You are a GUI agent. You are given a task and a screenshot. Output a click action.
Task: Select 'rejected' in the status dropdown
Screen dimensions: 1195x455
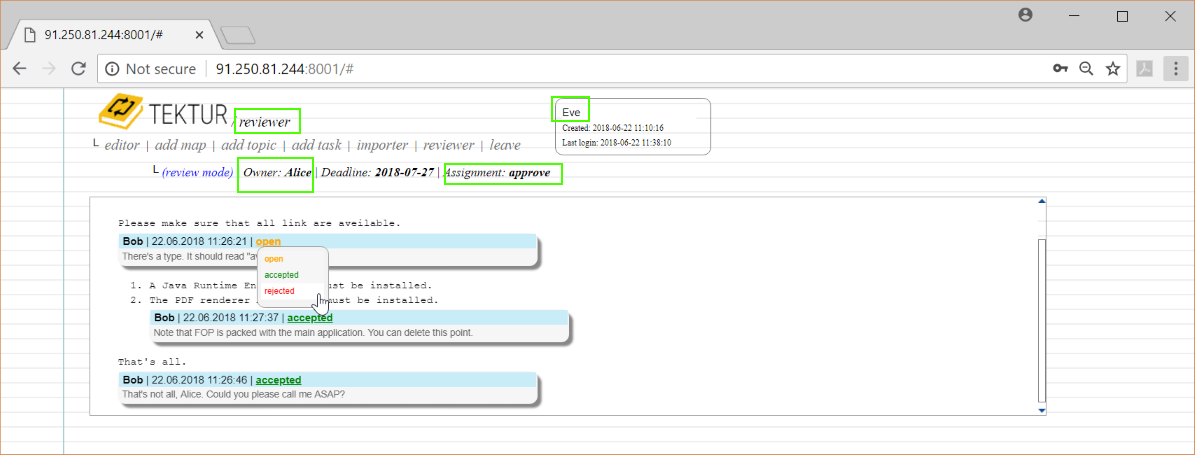(x=280, y=291)
